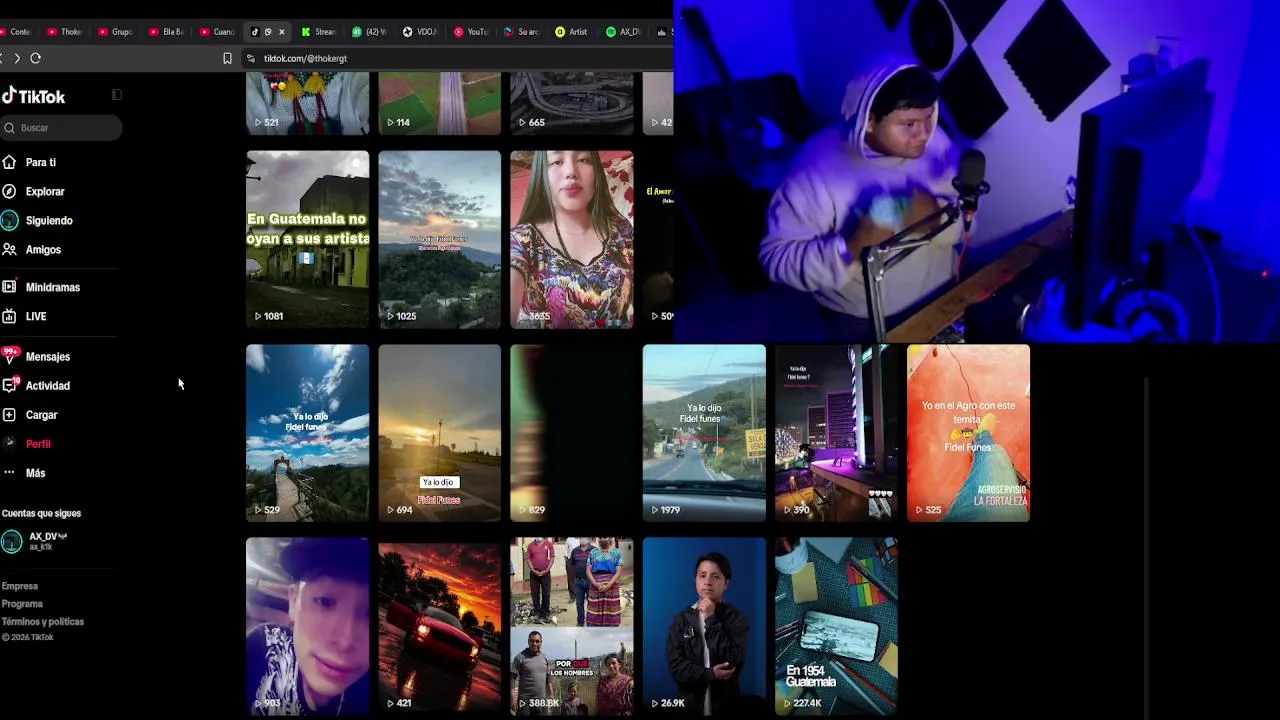The image size is (1280, 720).
Task: Switch to the Su arc tab
Action: pos(521,32)
